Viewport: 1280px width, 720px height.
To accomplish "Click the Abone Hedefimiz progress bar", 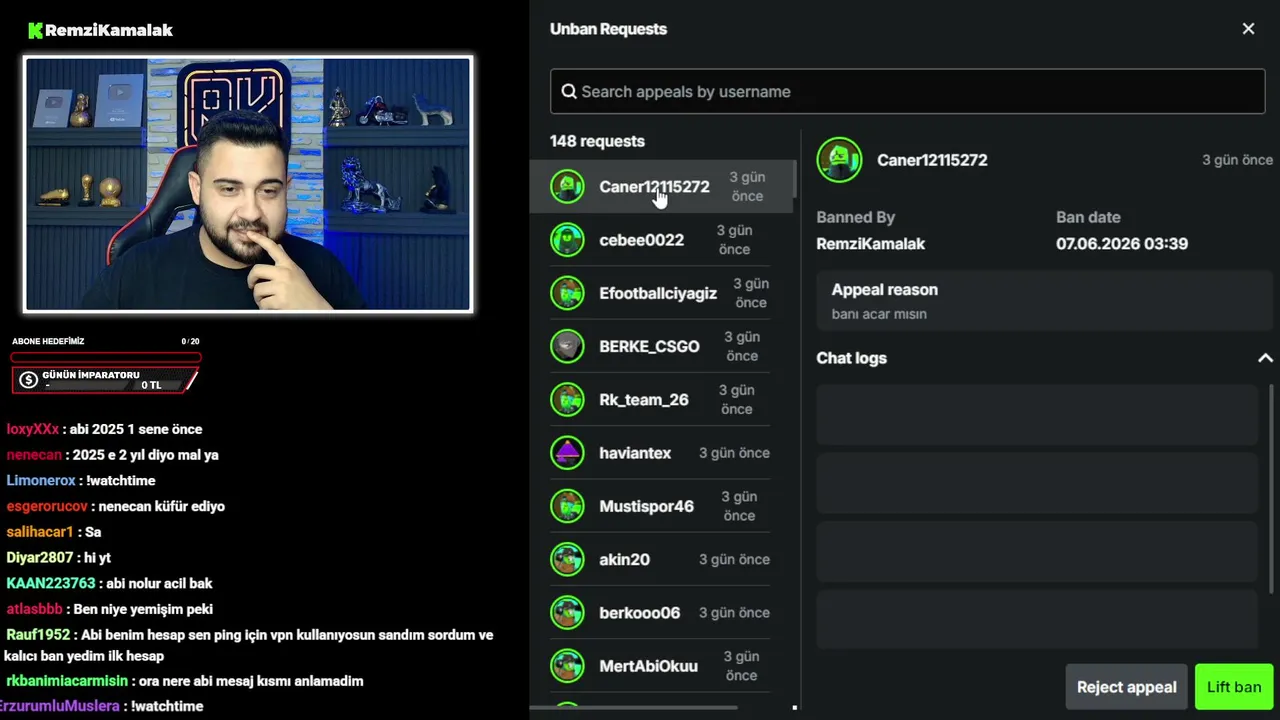I will (106, 358).
